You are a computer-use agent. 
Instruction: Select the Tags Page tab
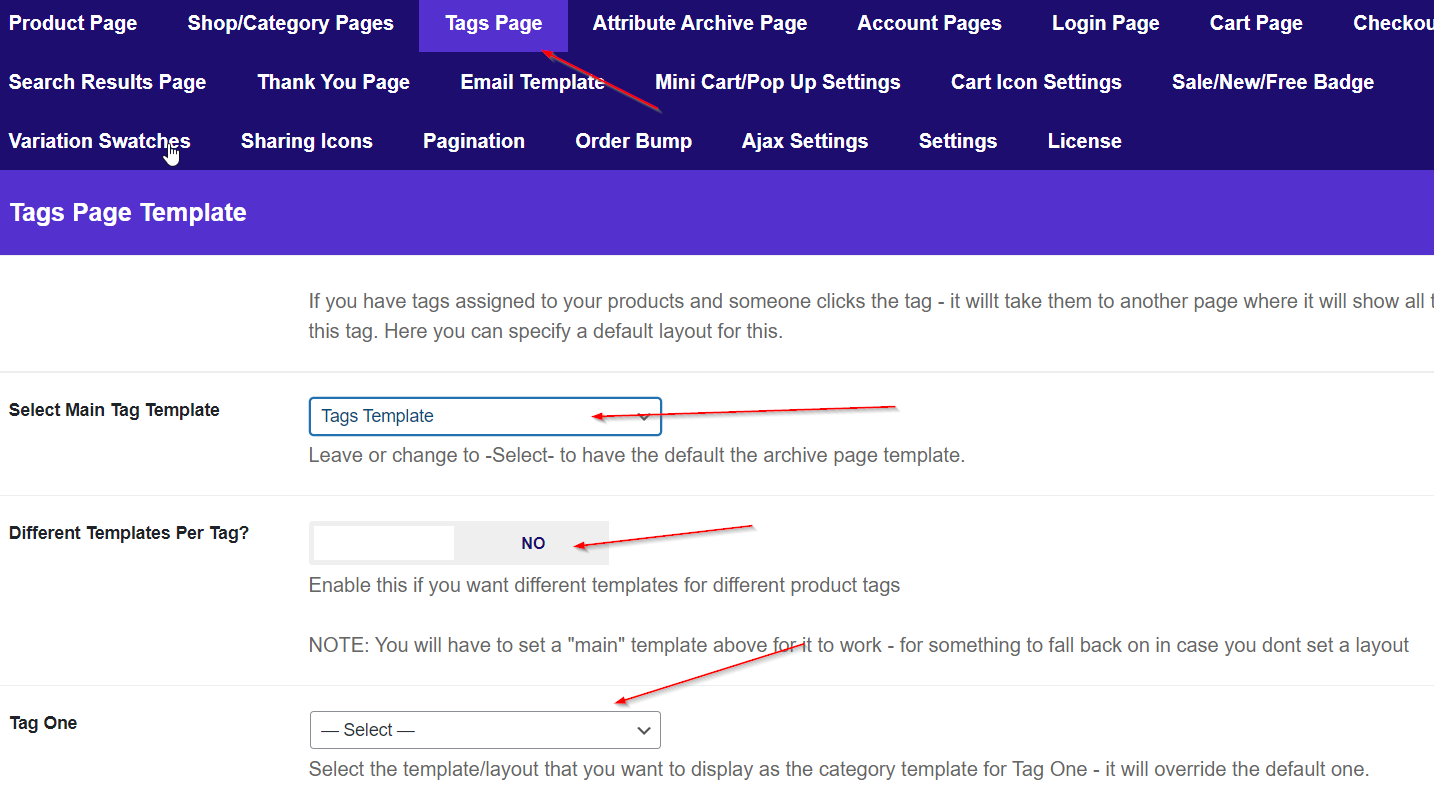pyautogui.click(x=493, y=23)
